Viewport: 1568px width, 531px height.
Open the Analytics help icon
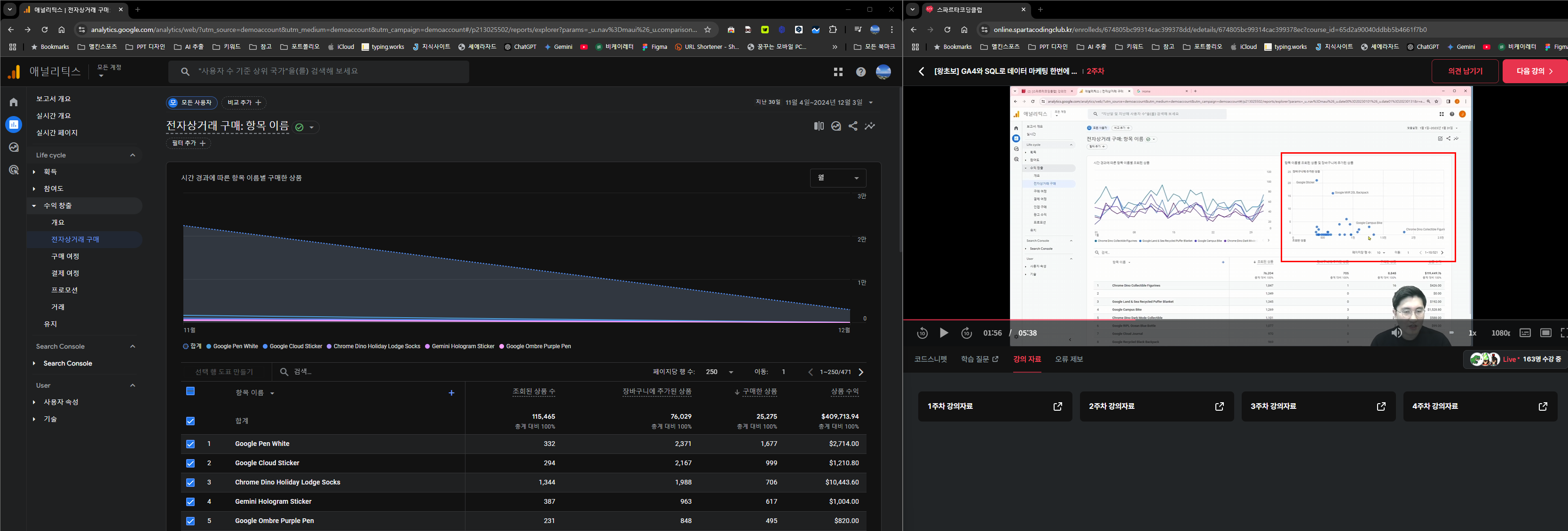pos(861,72)
